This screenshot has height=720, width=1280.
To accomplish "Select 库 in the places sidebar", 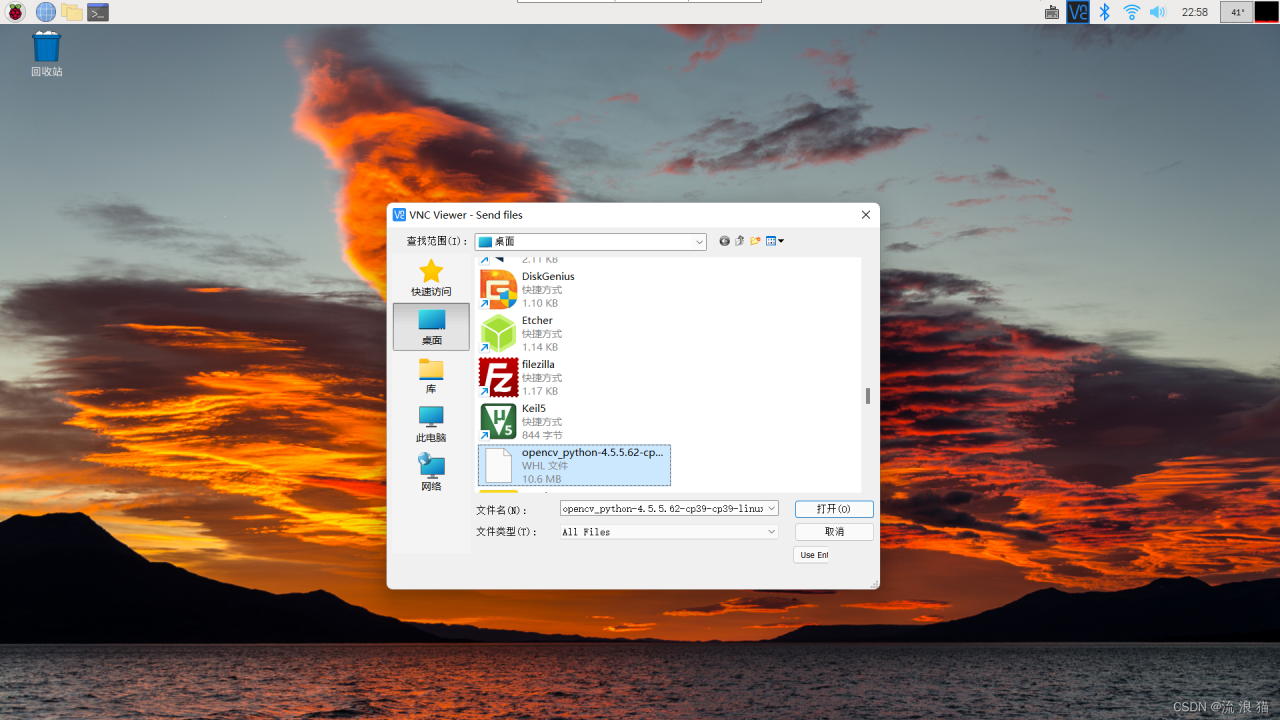I will 431,375.
